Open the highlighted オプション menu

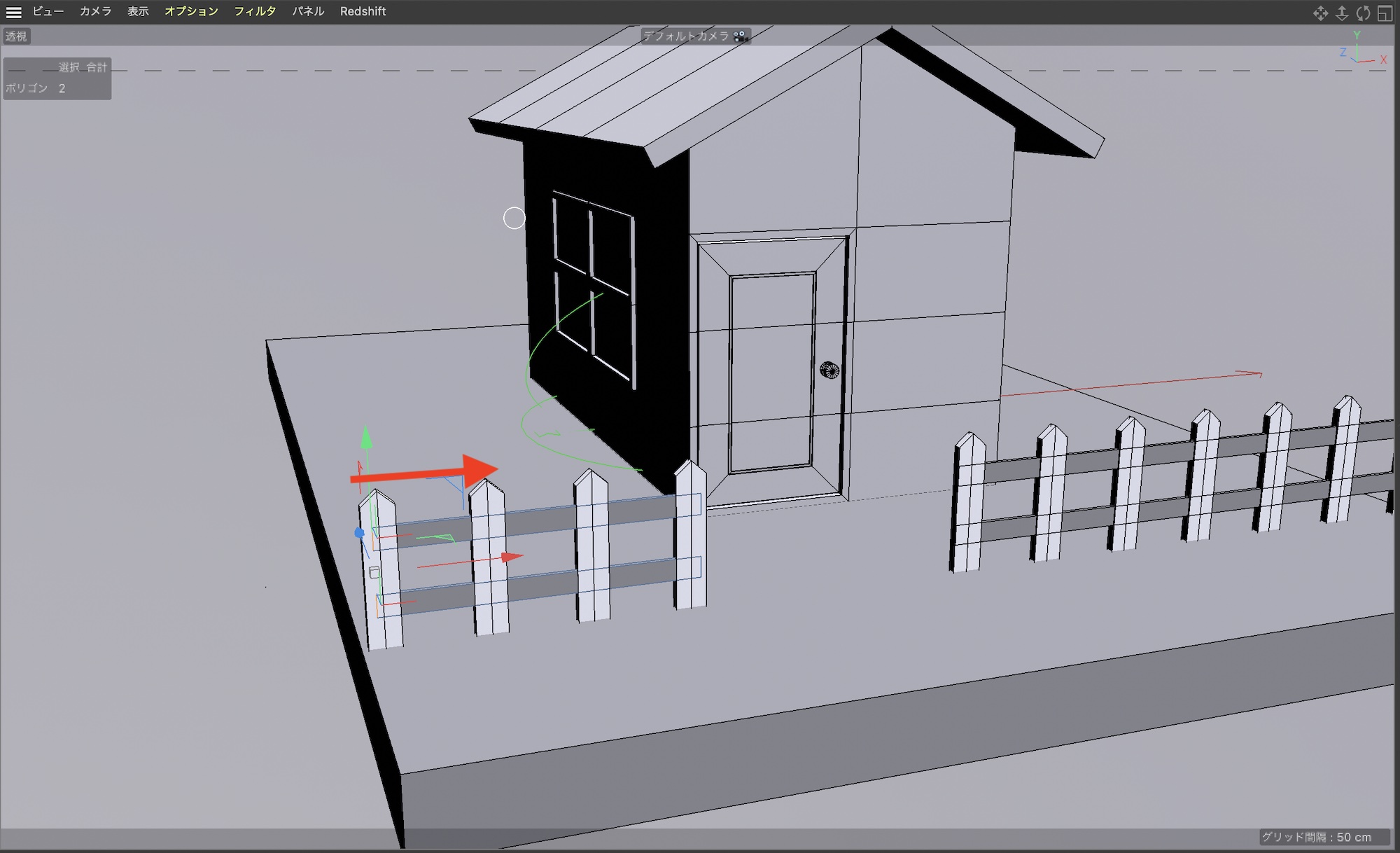[191, 11]
